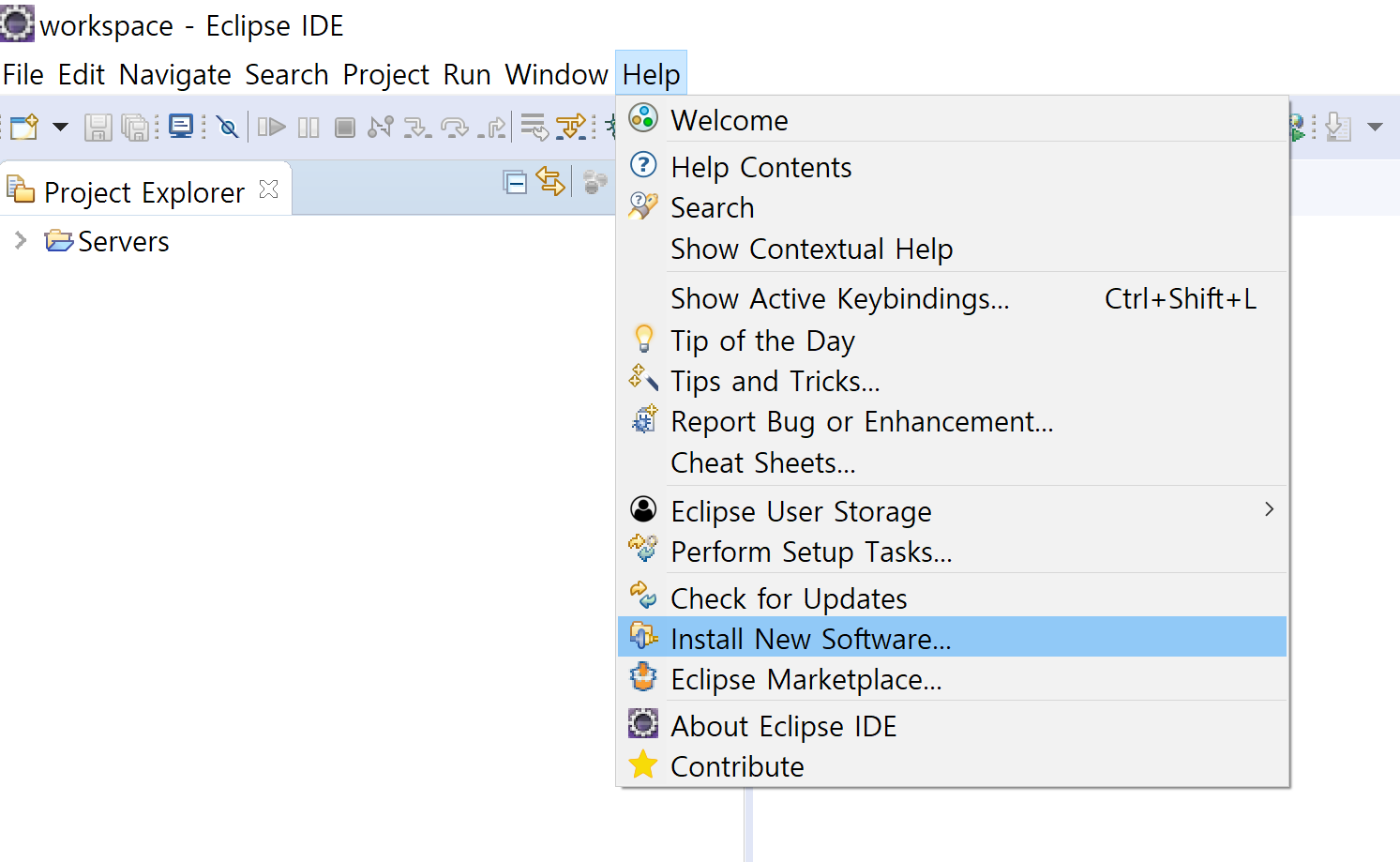Choose Contribute in the Help menu
The width and height of the screenshot is (1400, 862).
pos(952,766)
